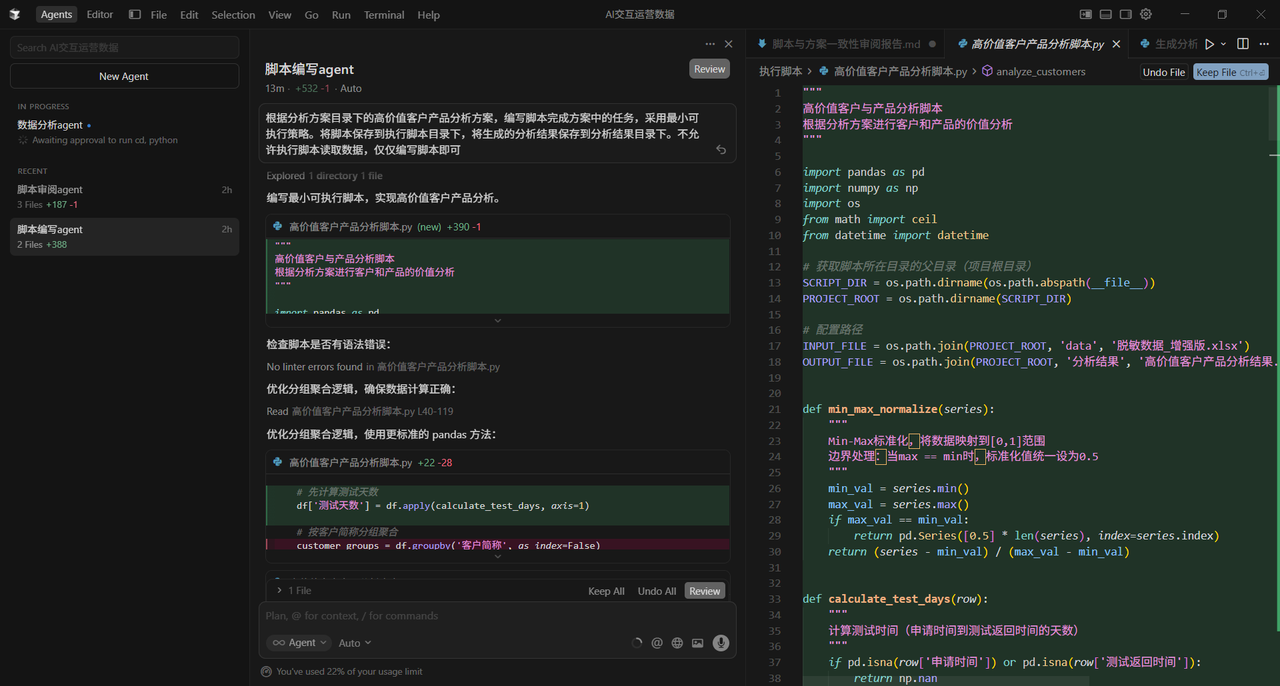The height and width of the screenshot is (686, 1280).
Task: Expand the '1 File' changes list
Action: coord(293,591)
